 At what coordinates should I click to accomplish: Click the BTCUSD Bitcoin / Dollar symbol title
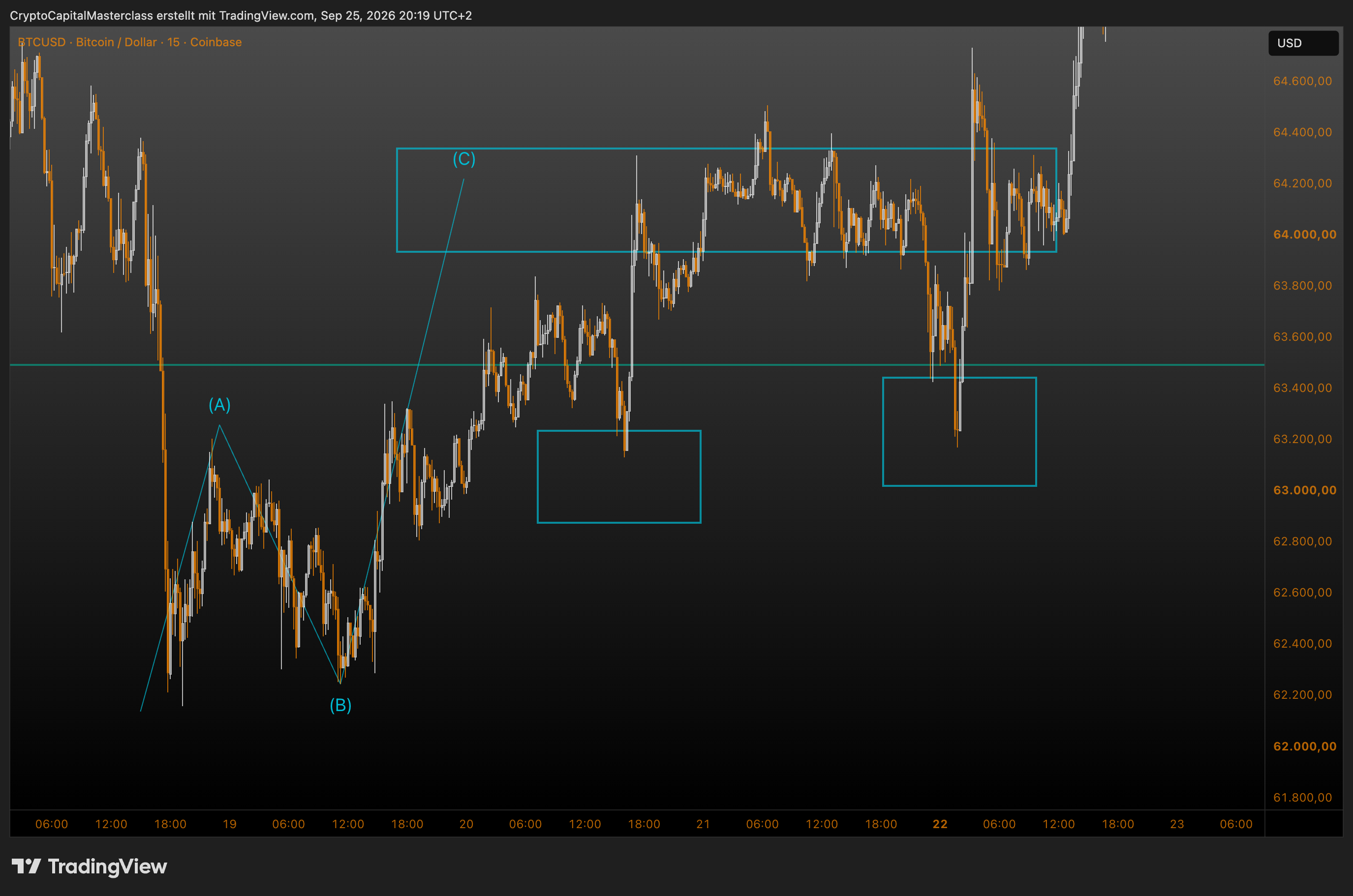point(130,42)
